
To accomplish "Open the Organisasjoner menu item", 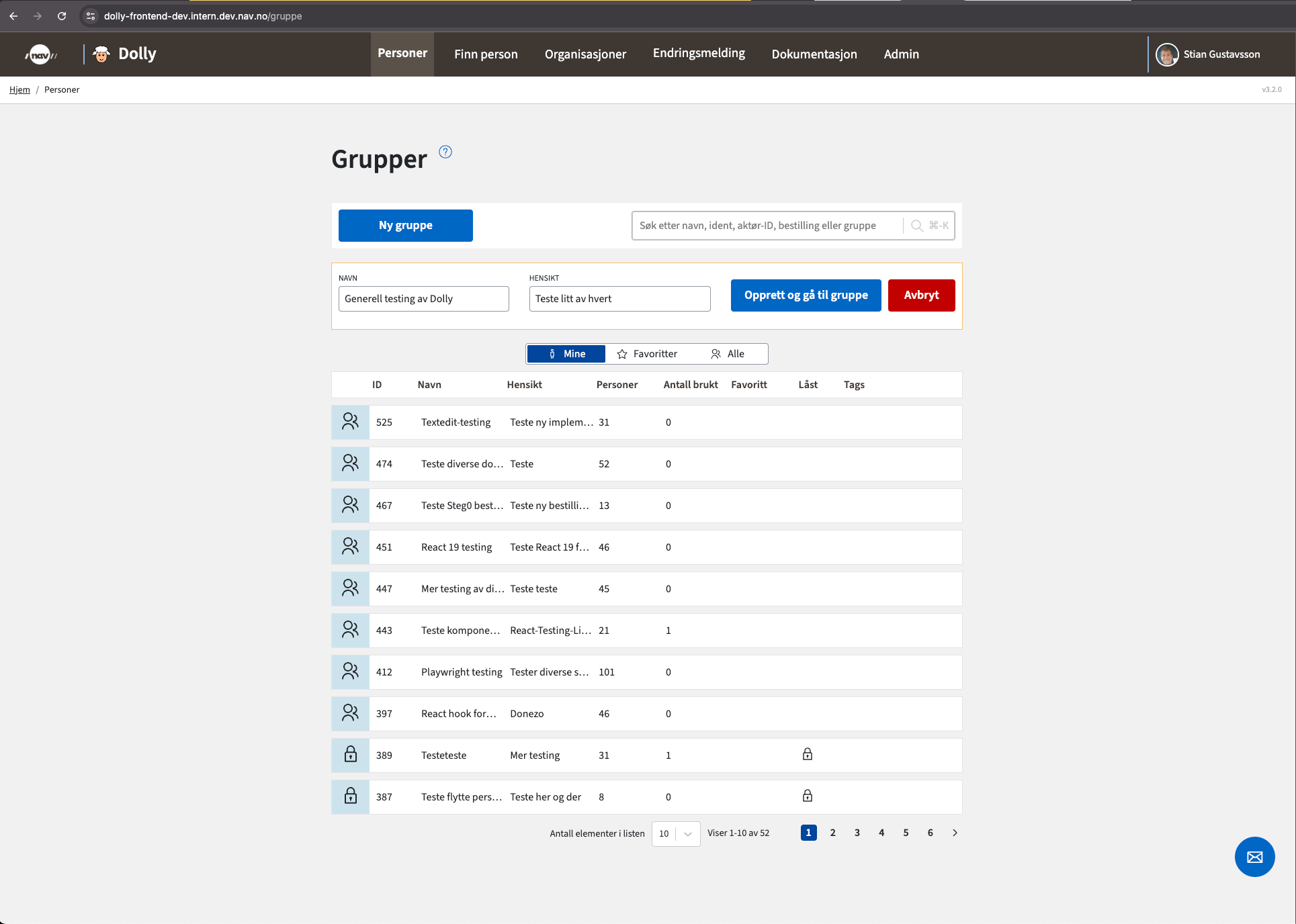I will [585, 54].
